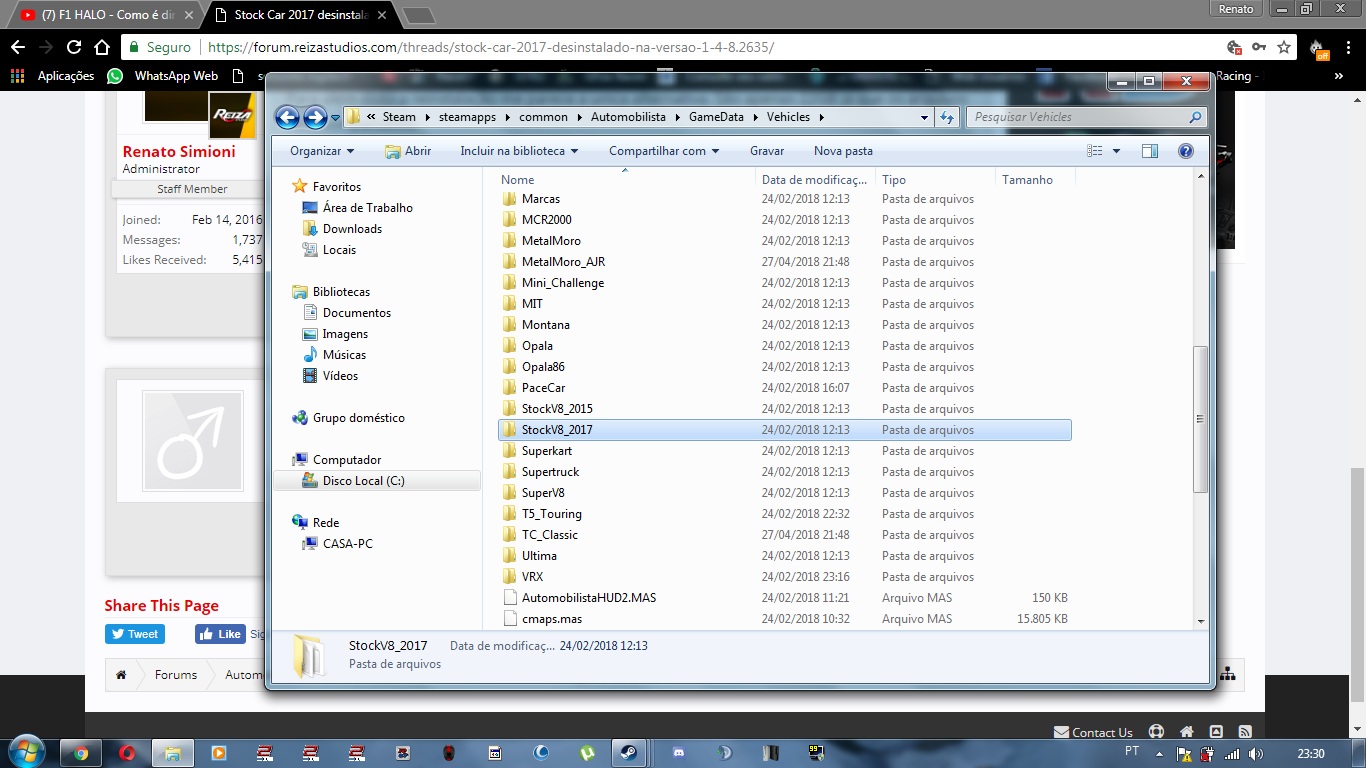Open the view options dropdown arrow
Viewport: 1366px width, 768px height.
pyautogui.click(x=1116, y=151)
